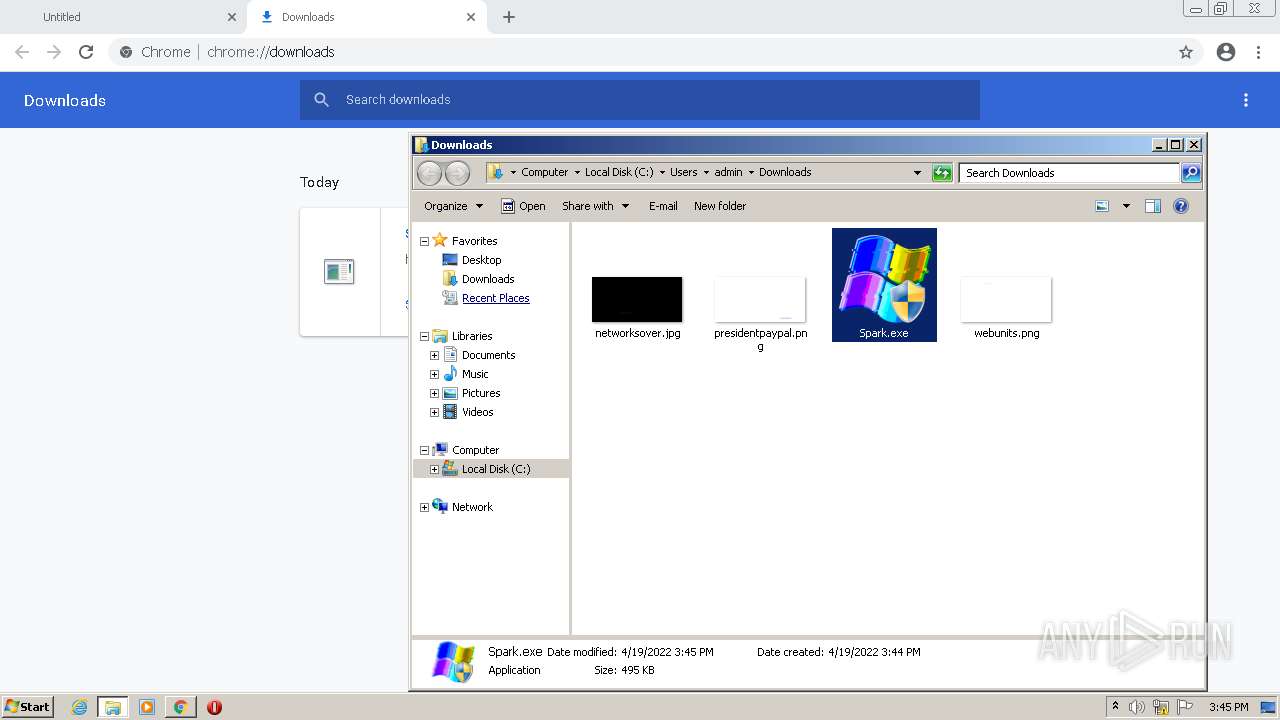1280x720 pixels.
Task: Change the view icon in Explorer
Action: point(1102,206)
